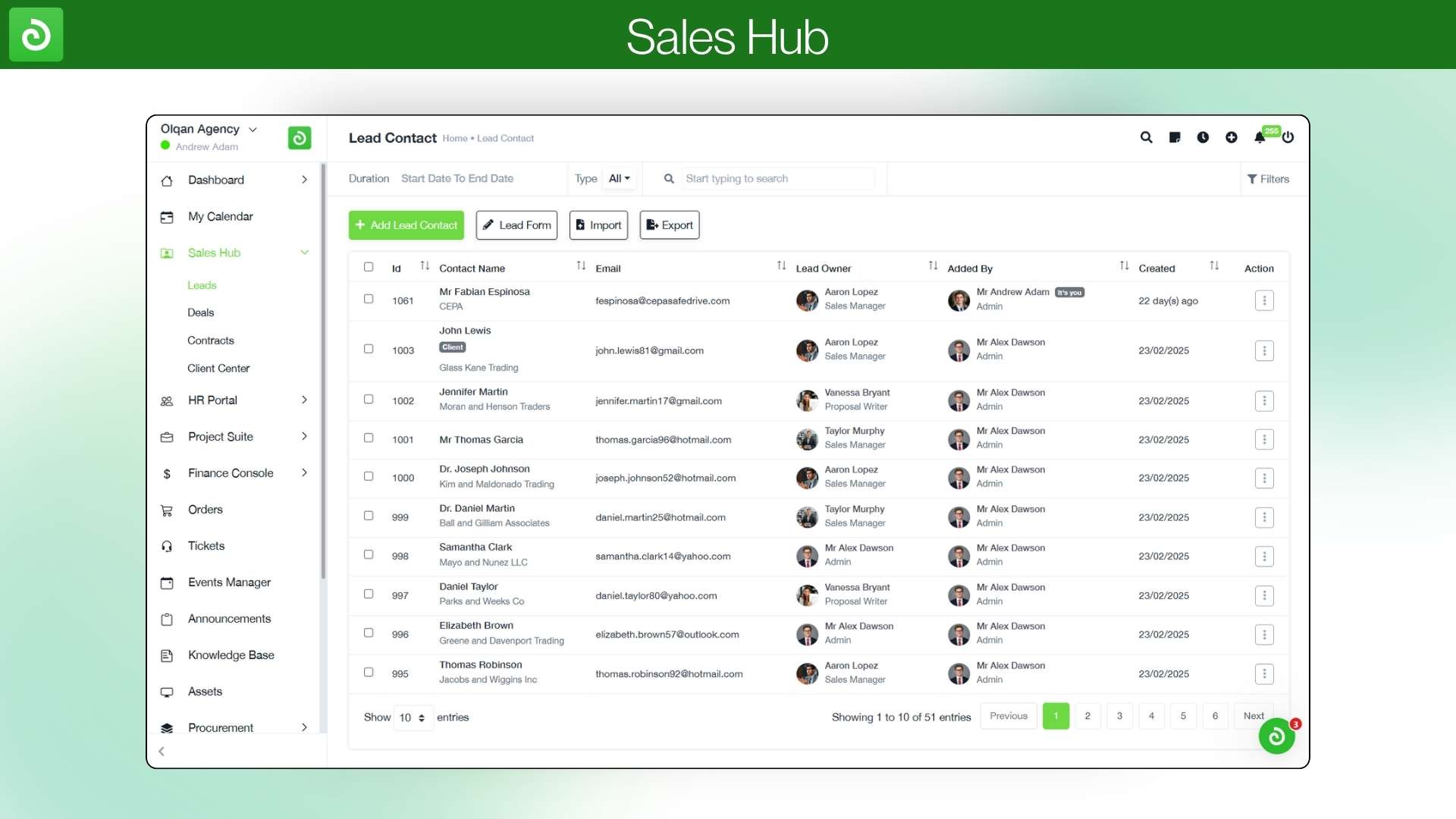The width and height of the screenshot is (1456, 819).
Task: Open the time clock icon in header
Action: pos(1203,138)
